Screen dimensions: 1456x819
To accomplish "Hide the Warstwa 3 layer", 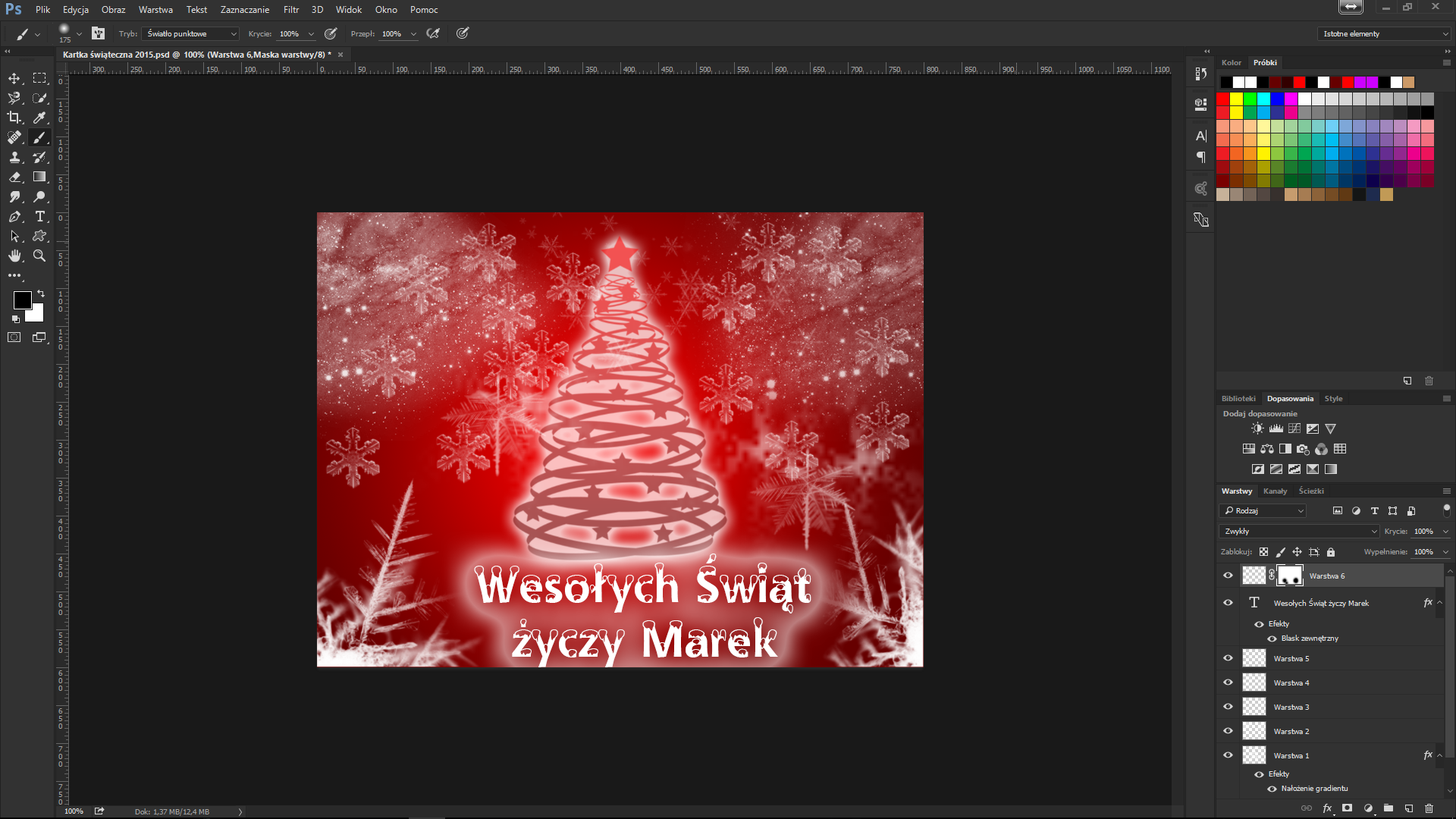I will click(1228, 707).
